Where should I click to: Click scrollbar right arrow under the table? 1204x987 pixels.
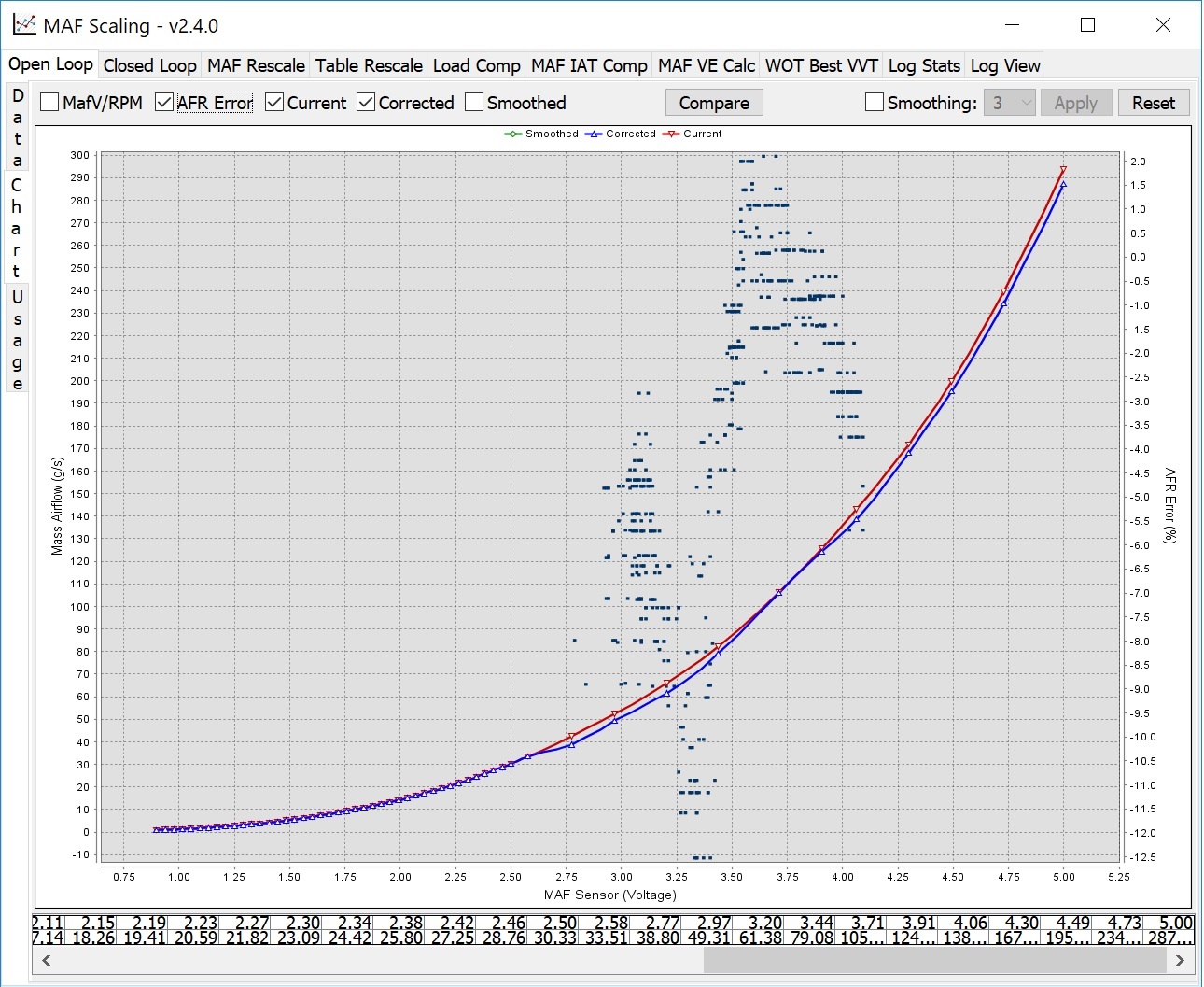[x=1181, y=960]
